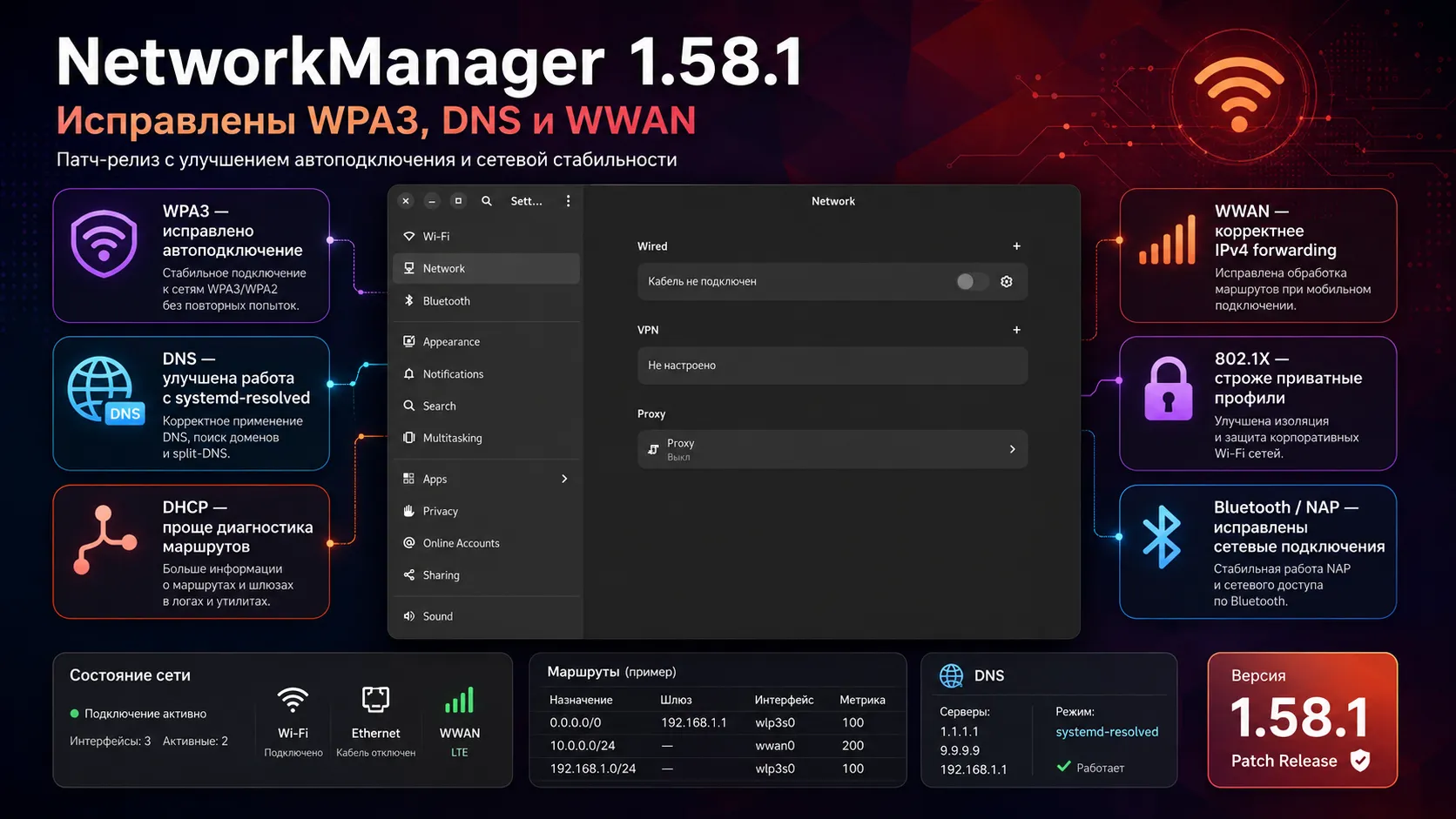The image size is (1456, 819).
Task: Click the large Bluetooth / NAP icon
Action: tap(1162, 538)
